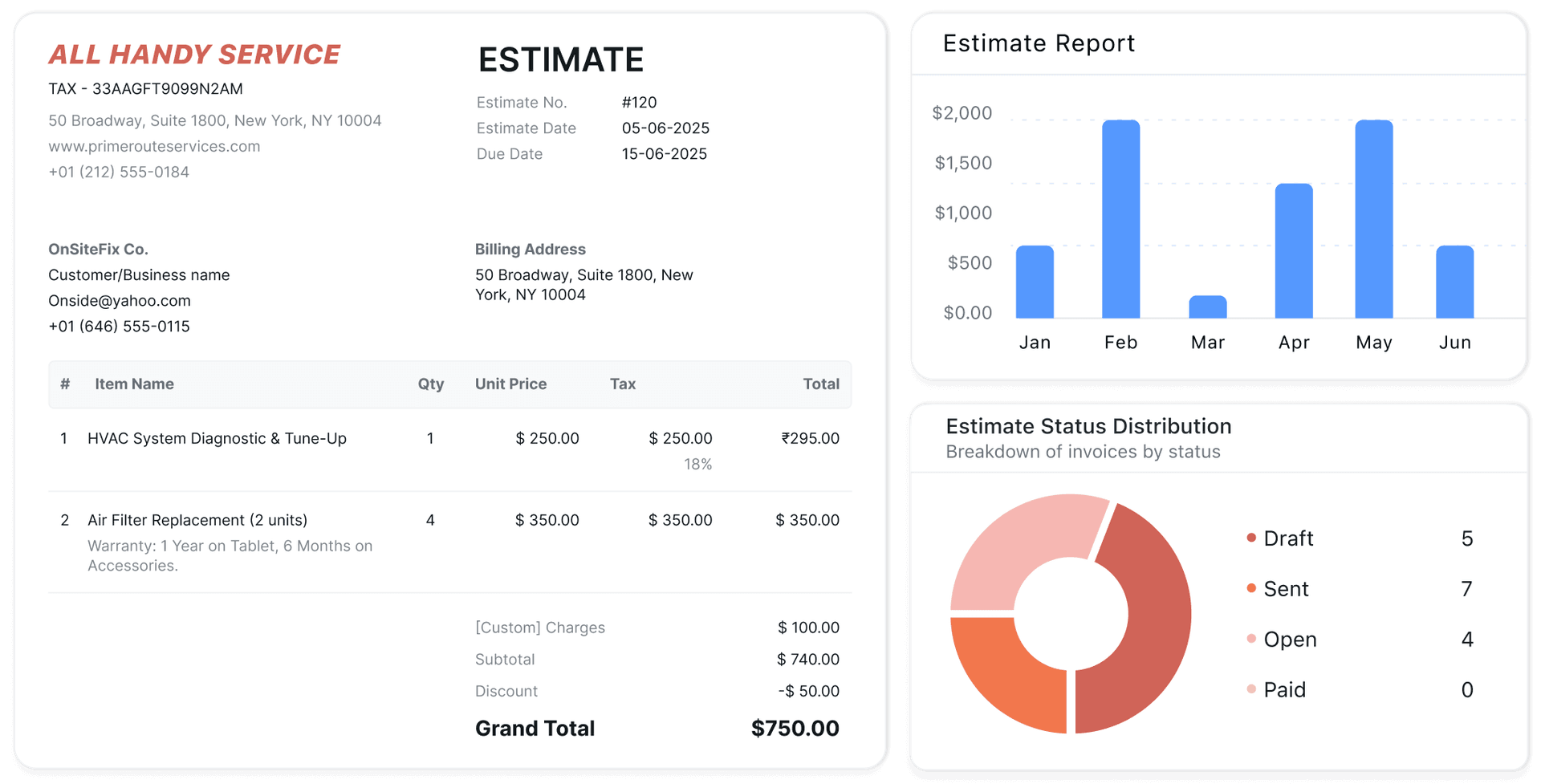Click the ALL HANDY SERVICE company title

pos(194,55)
